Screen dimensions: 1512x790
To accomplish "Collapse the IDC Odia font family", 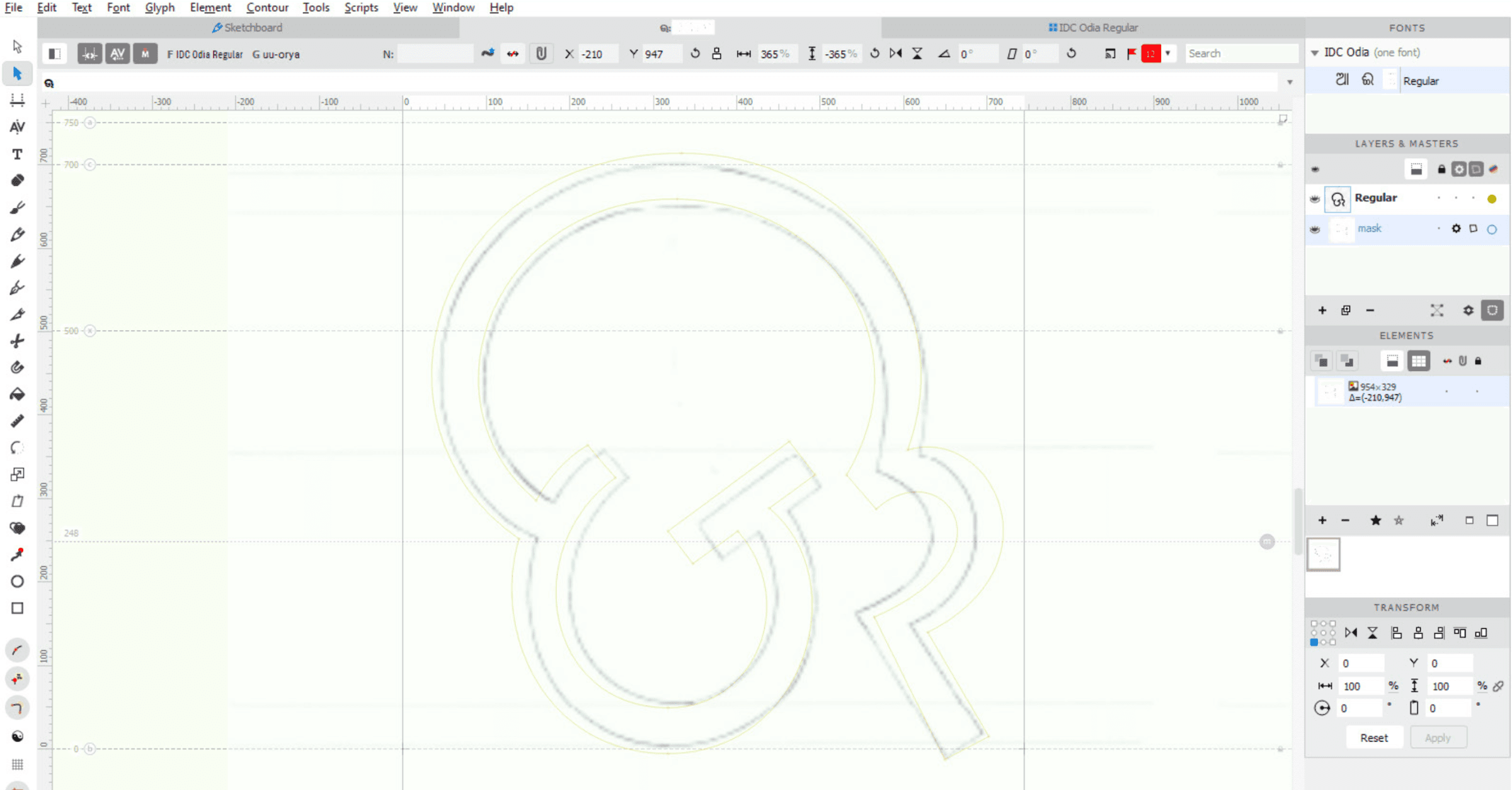I will pyautogui.click(x=1315, y=53).
